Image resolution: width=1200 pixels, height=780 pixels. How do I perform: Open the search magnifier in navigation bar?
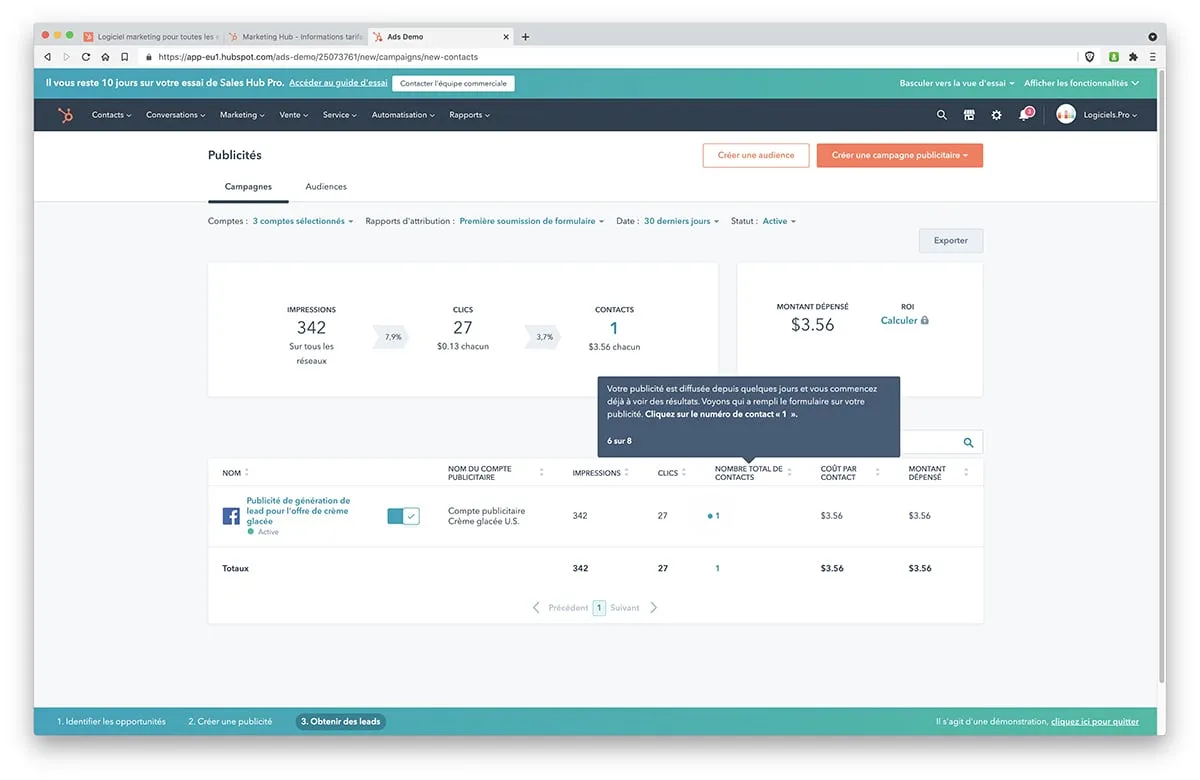[941, 115]
